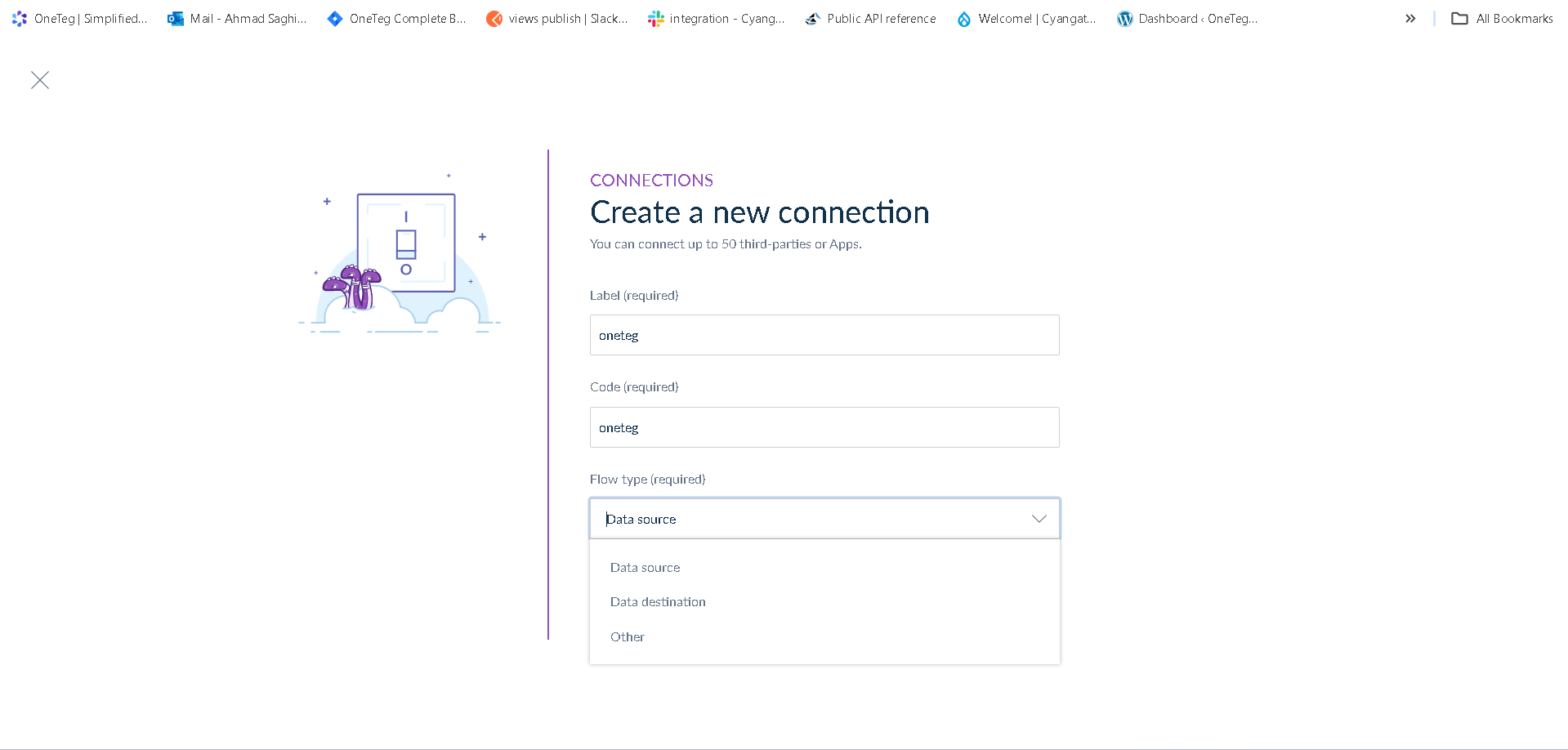Click into the Code input field
Image resolution: width=1568 pixels, height=750 pixels.
point(824,427)
